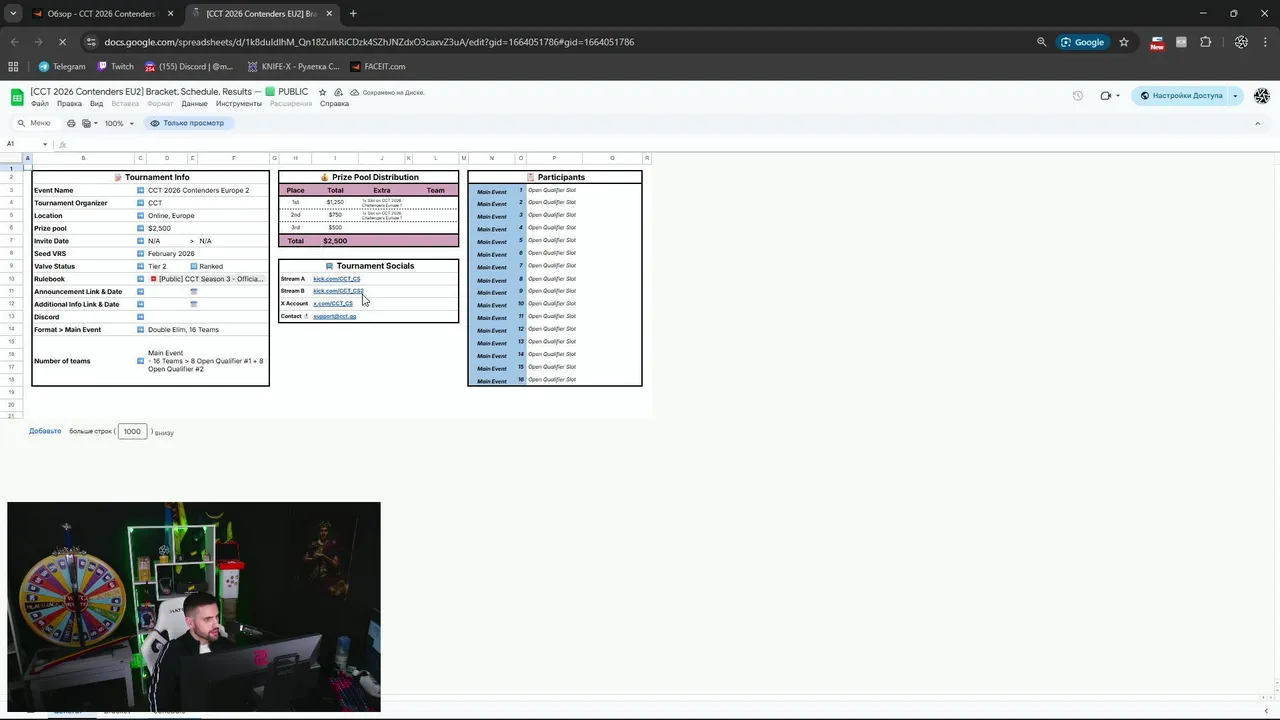The height and width of the screenshot is (720, 1280).
Task: Select the $1,250 first place total cell
Action: (335, 202)
